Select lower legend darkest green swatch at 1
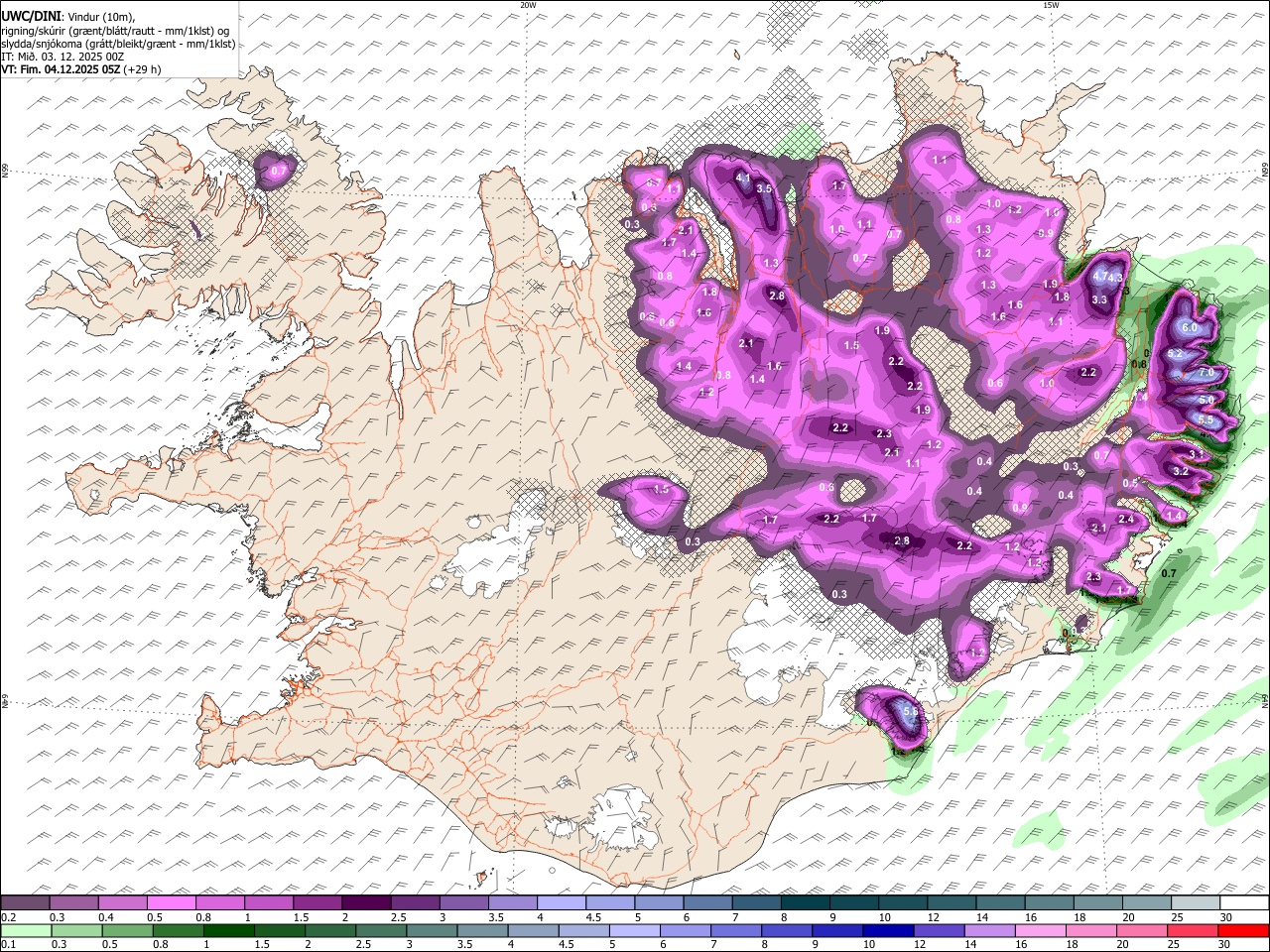Viewport: 1270px width, 952px height. pyautogui.click(x=228, y=930)
